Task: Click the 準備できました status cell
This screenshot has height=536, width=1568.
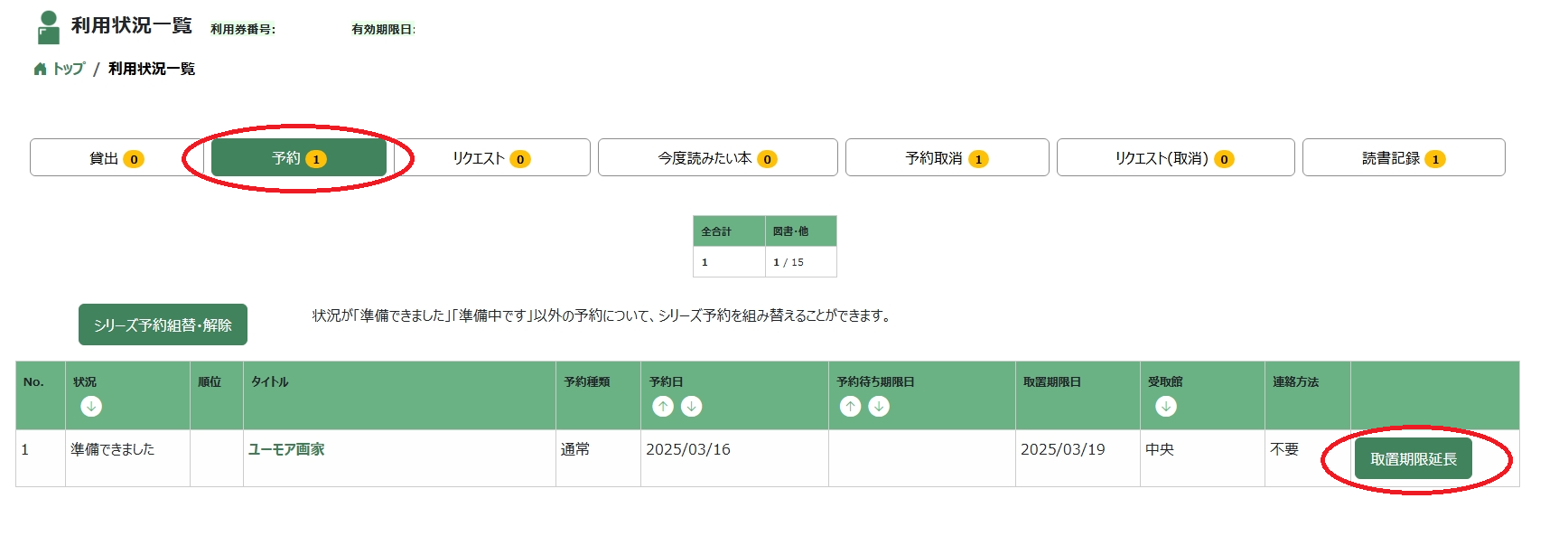Action: coord(127,458)
